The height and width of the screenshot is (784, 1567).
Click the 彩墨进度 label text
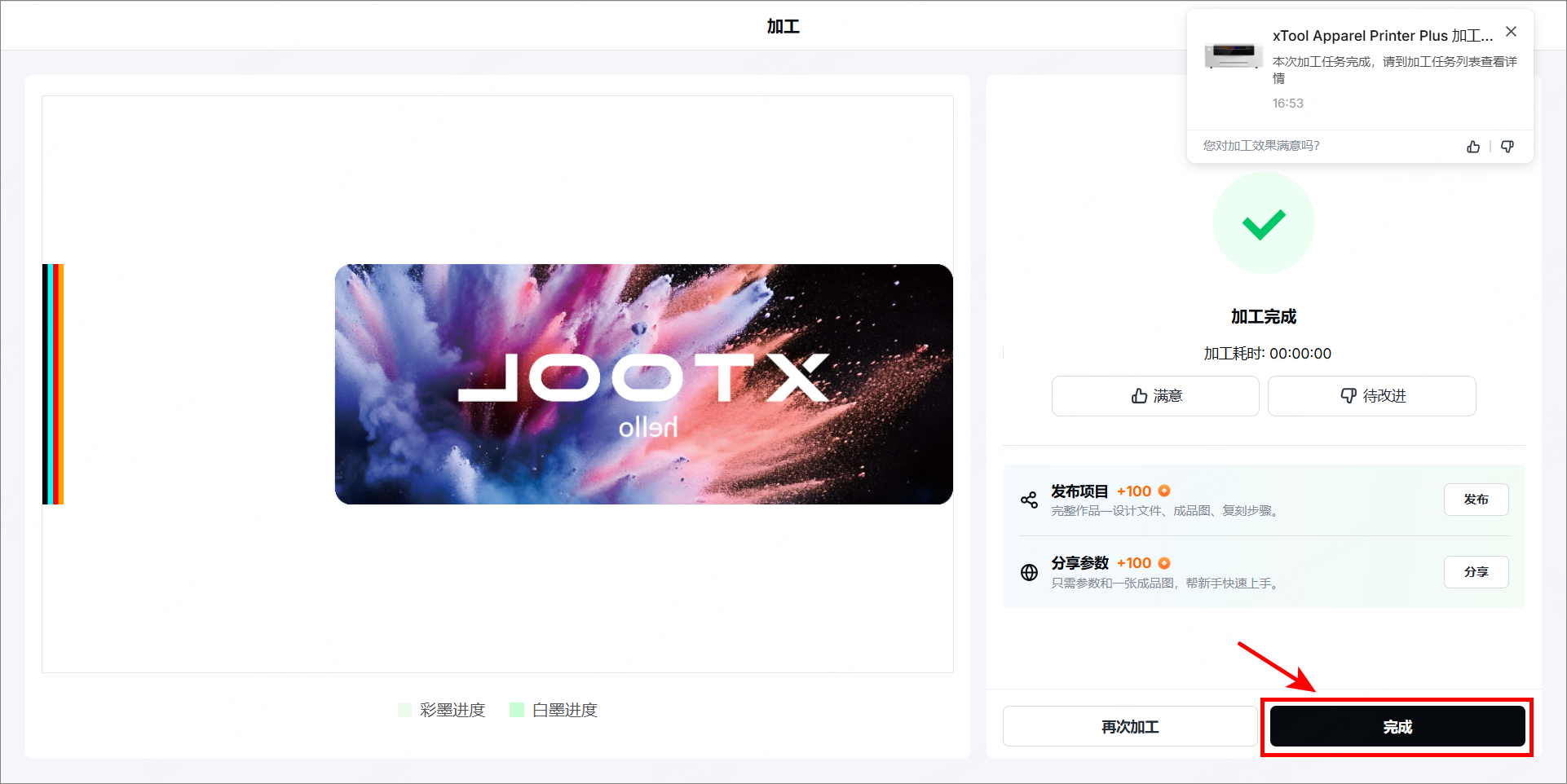coord(452,710)
